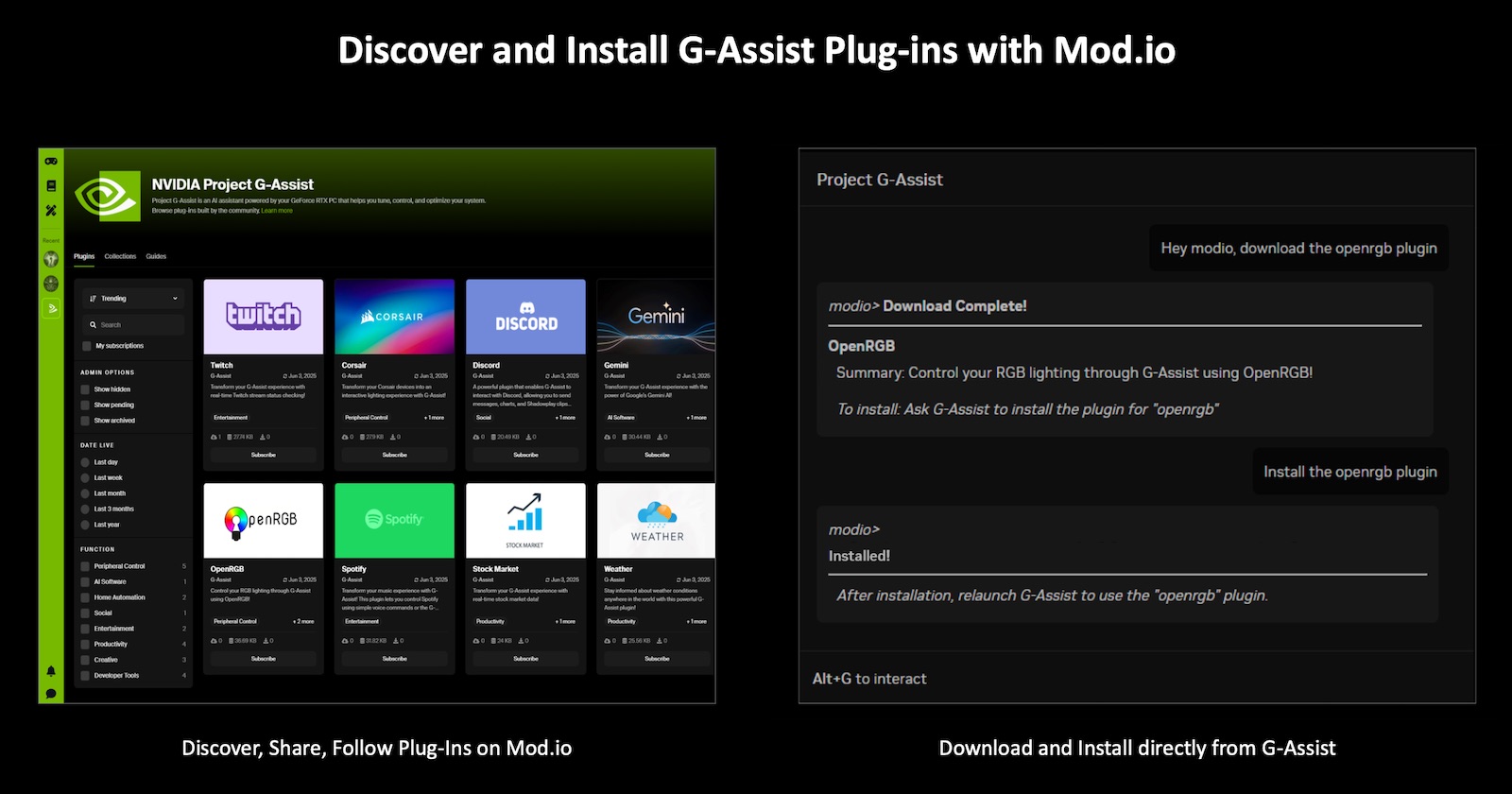Click the download count icon on Twitch card
The height and width of the screenshot is (794, 1512).
pos(265,437)
